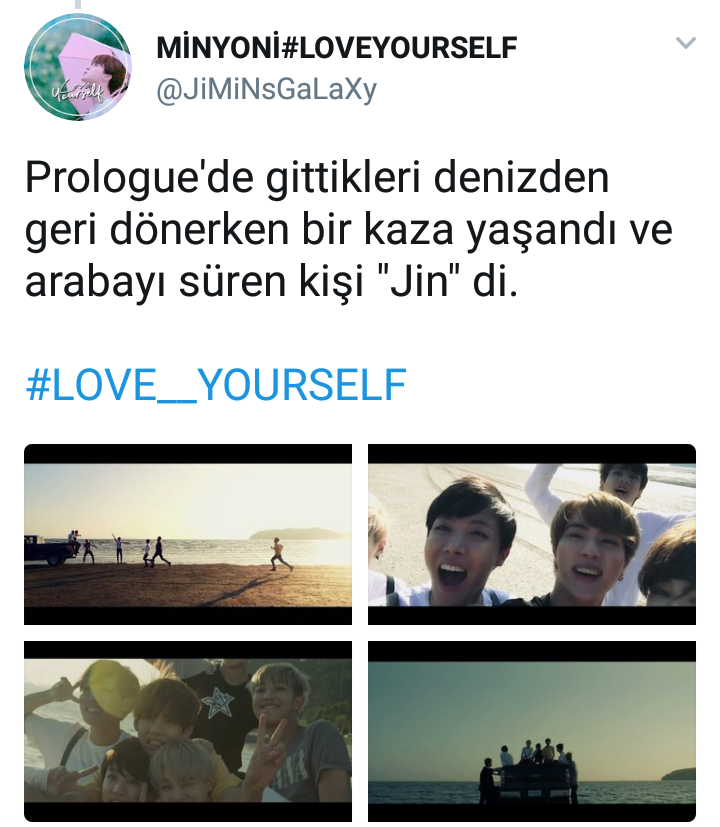Open the tweet options chevron menu

pyautogui.click(x=686, y=42)
